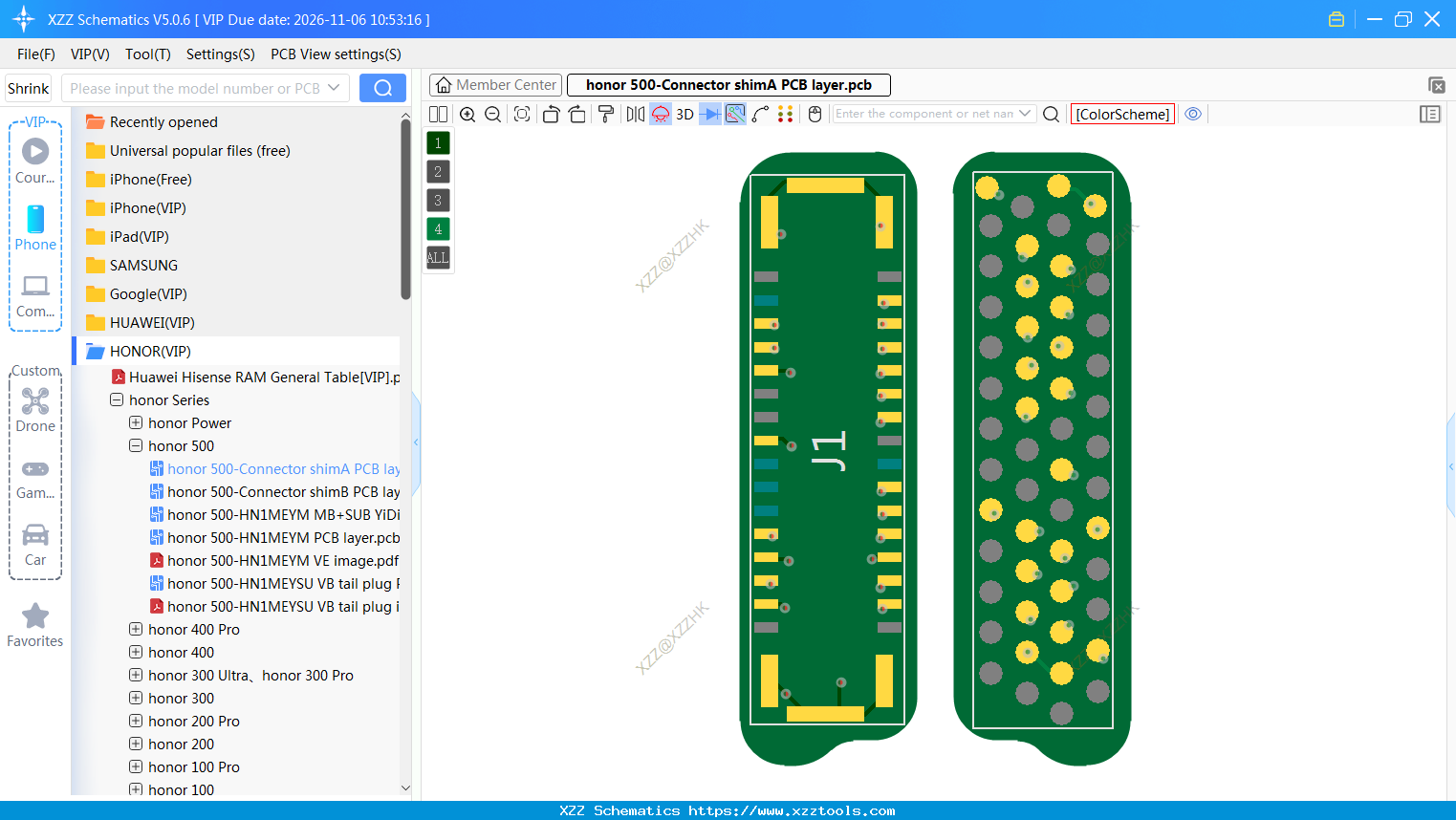Activate the dual panel split view

[438, 114]
